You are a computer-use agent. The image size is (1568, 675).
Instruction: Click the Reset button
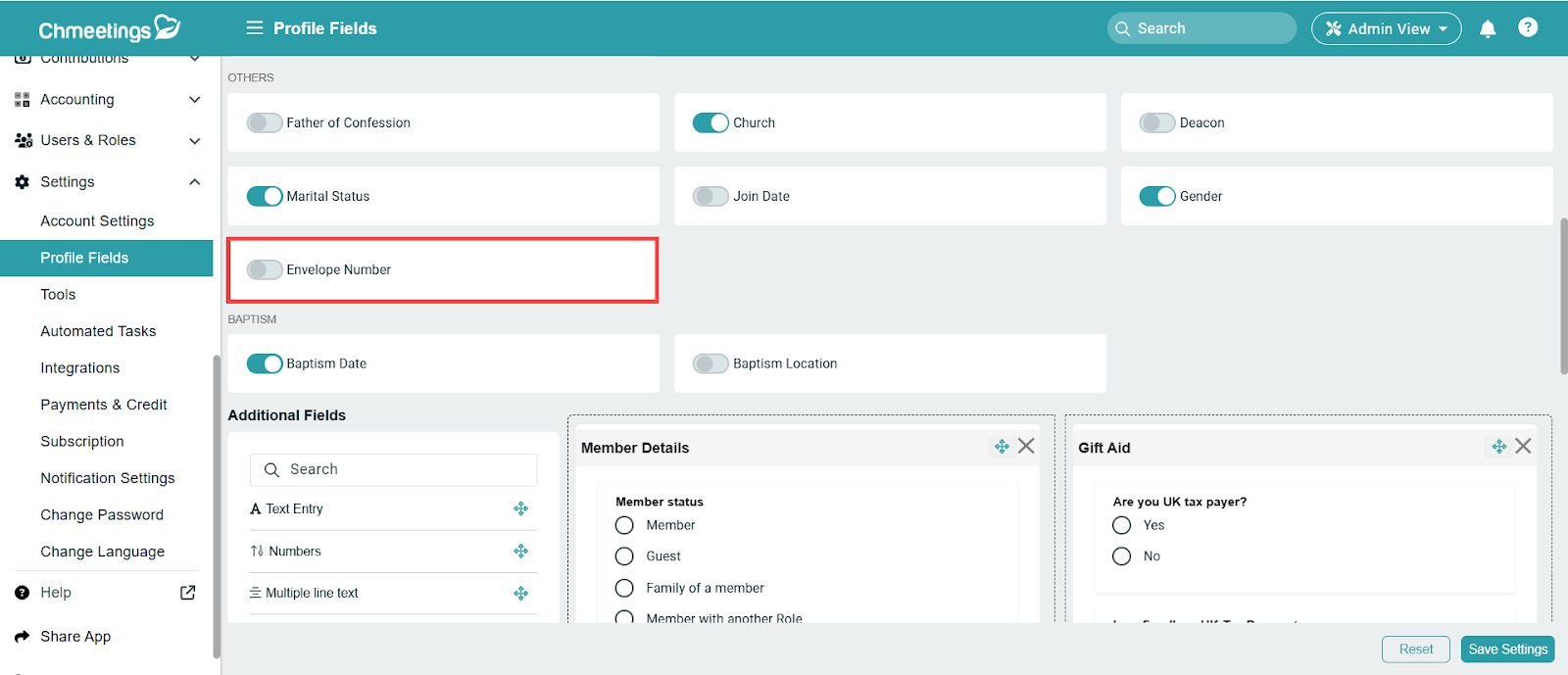click(x=1415, y=650)
